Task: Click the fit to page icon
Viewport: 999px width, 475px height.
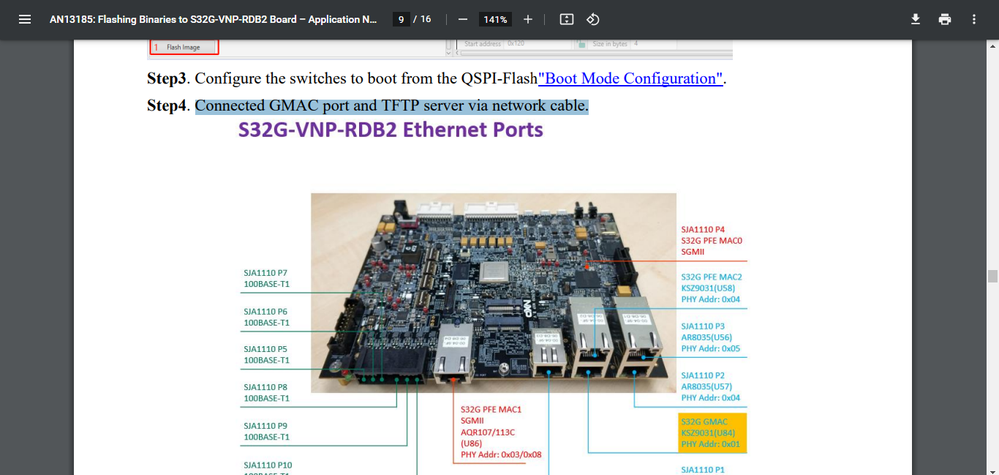Action: (566, 19)
